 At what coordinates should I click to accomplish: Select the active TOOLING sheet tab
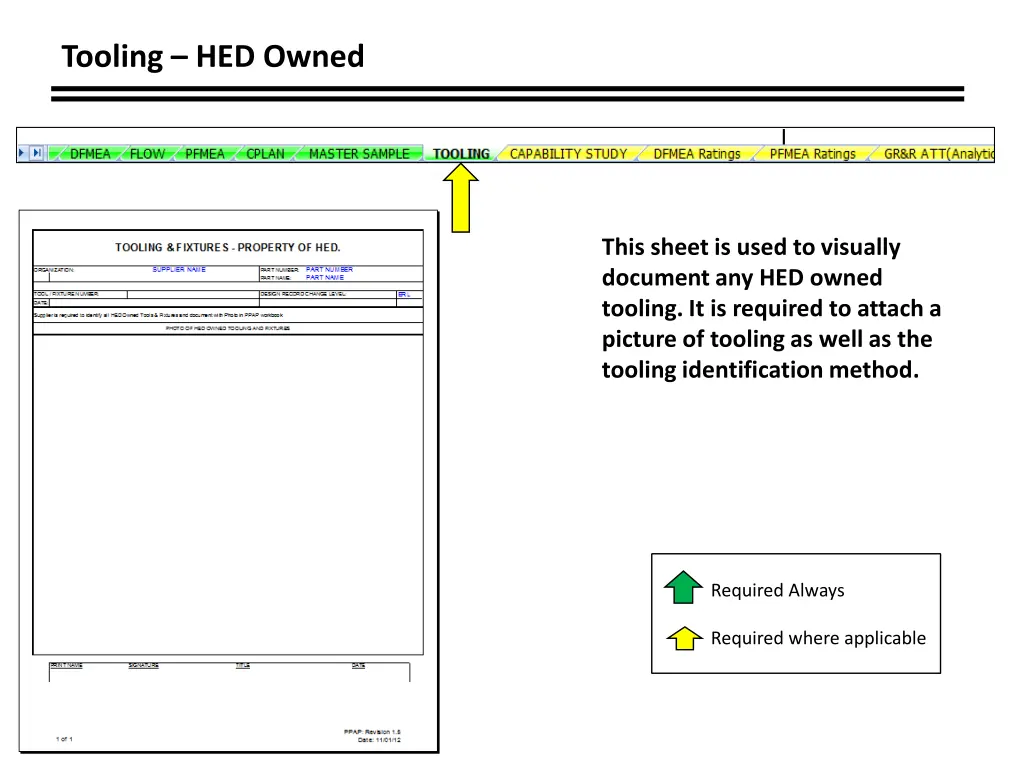tap(461, 154)
